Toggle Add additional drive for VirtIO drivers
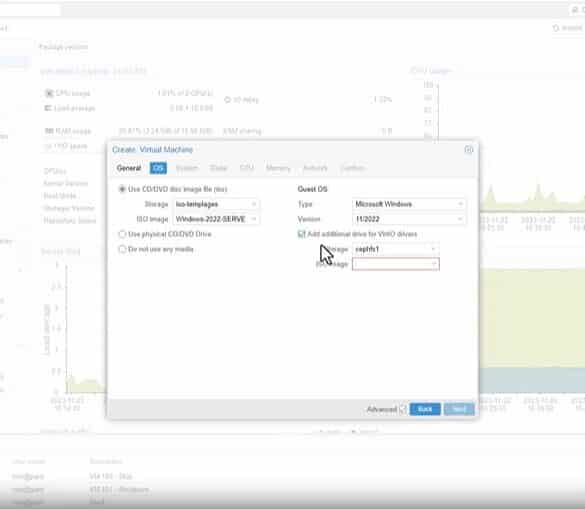The width and height of the screenshot is (585, 509). pos(301,234)
